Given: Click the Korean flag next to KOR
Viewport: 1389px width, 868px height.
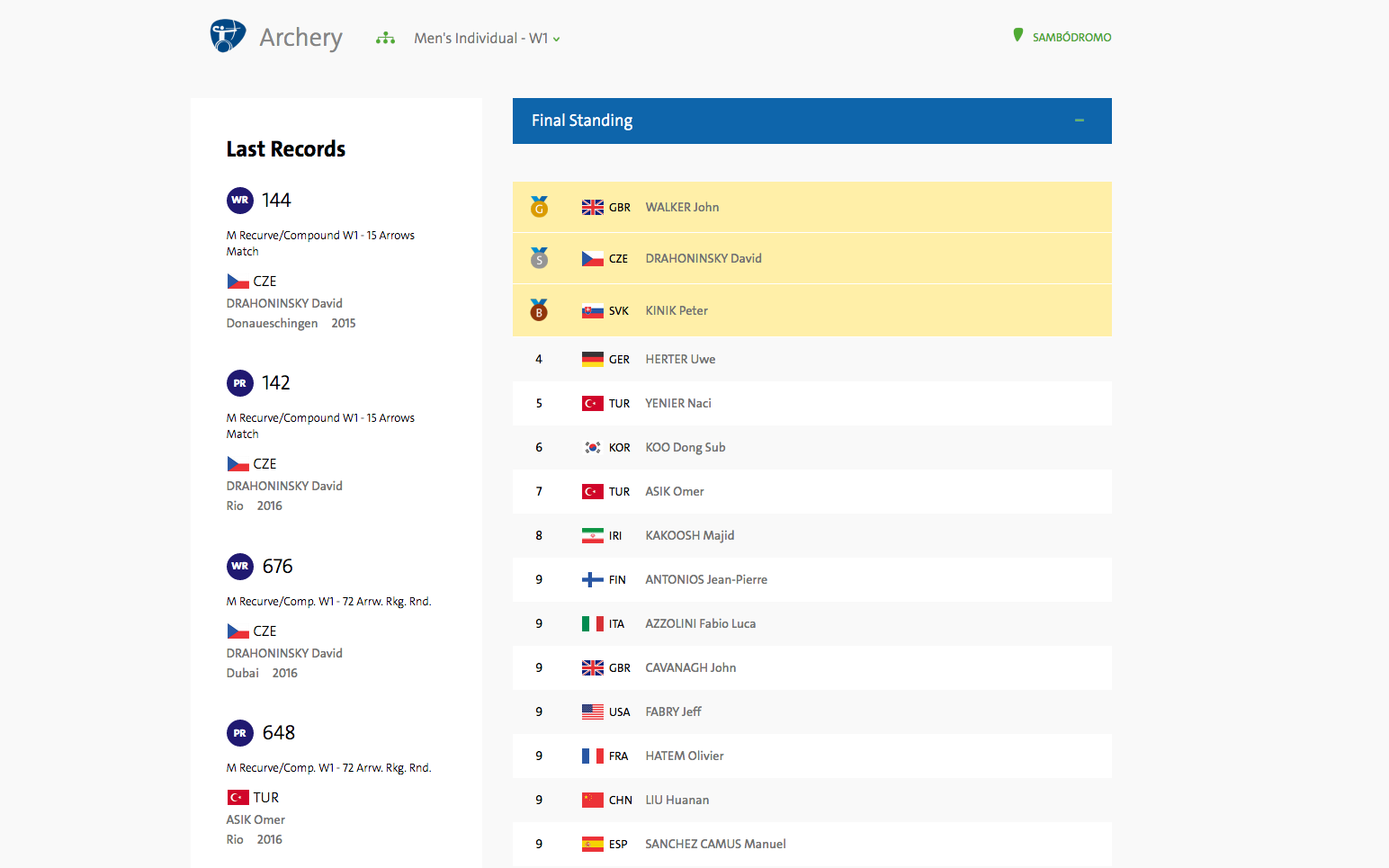Looking at the screenshot, I should pyautogui.click(x=592, y=447).
